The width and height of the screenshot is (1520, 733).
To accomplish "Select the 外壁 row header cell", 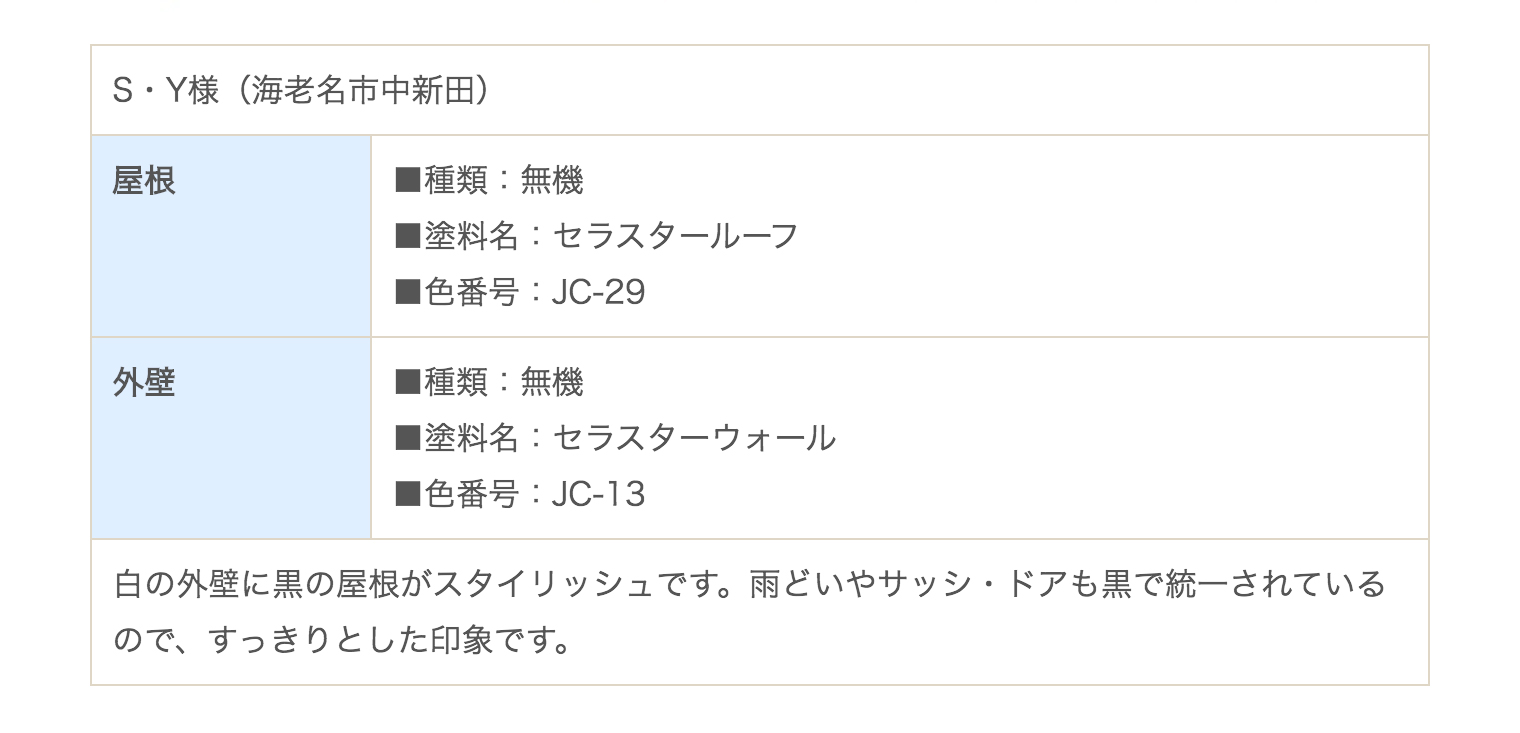I will click(231, 438).
